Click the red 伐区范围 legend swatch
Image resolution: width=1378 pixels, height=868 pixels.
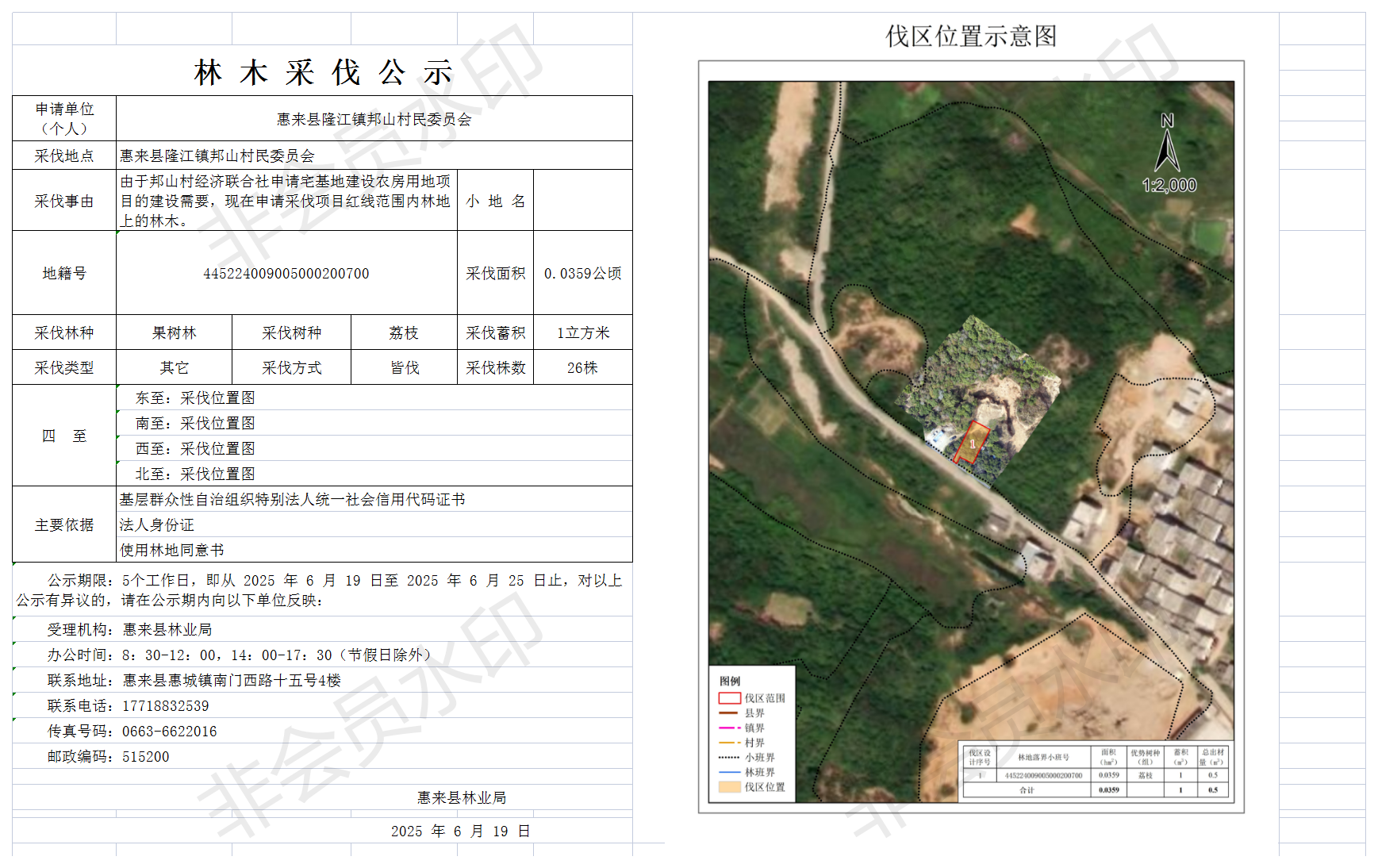[x=730, y=698]
